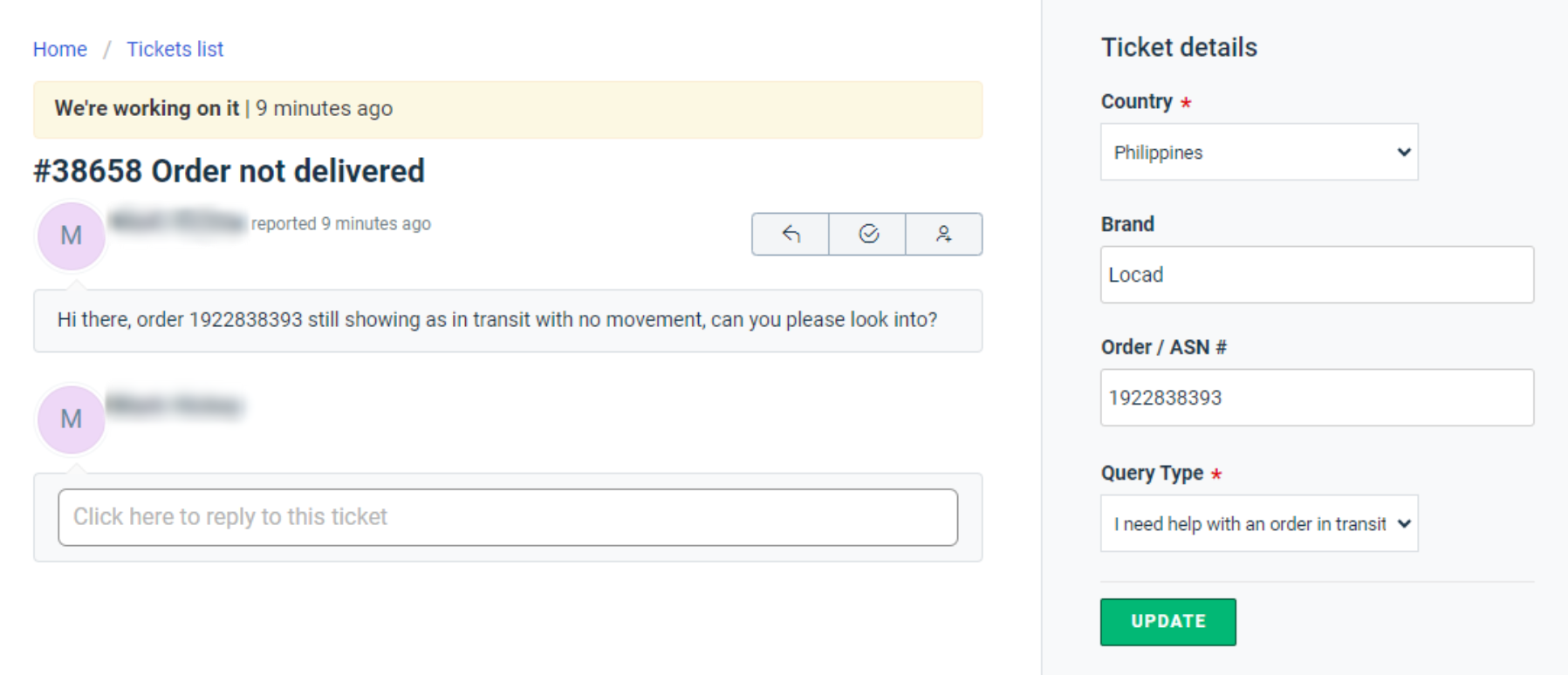Click the reply arrow icon
This screenshot has height=675, width=1568.
tap(791, 234)
